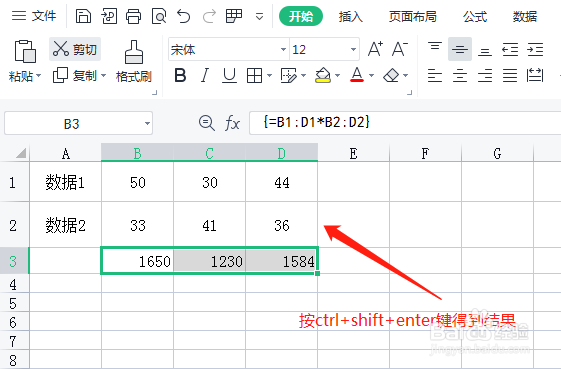561x369 pixels.
Task: Click the 格式刷 format painter
Action: 134,62
